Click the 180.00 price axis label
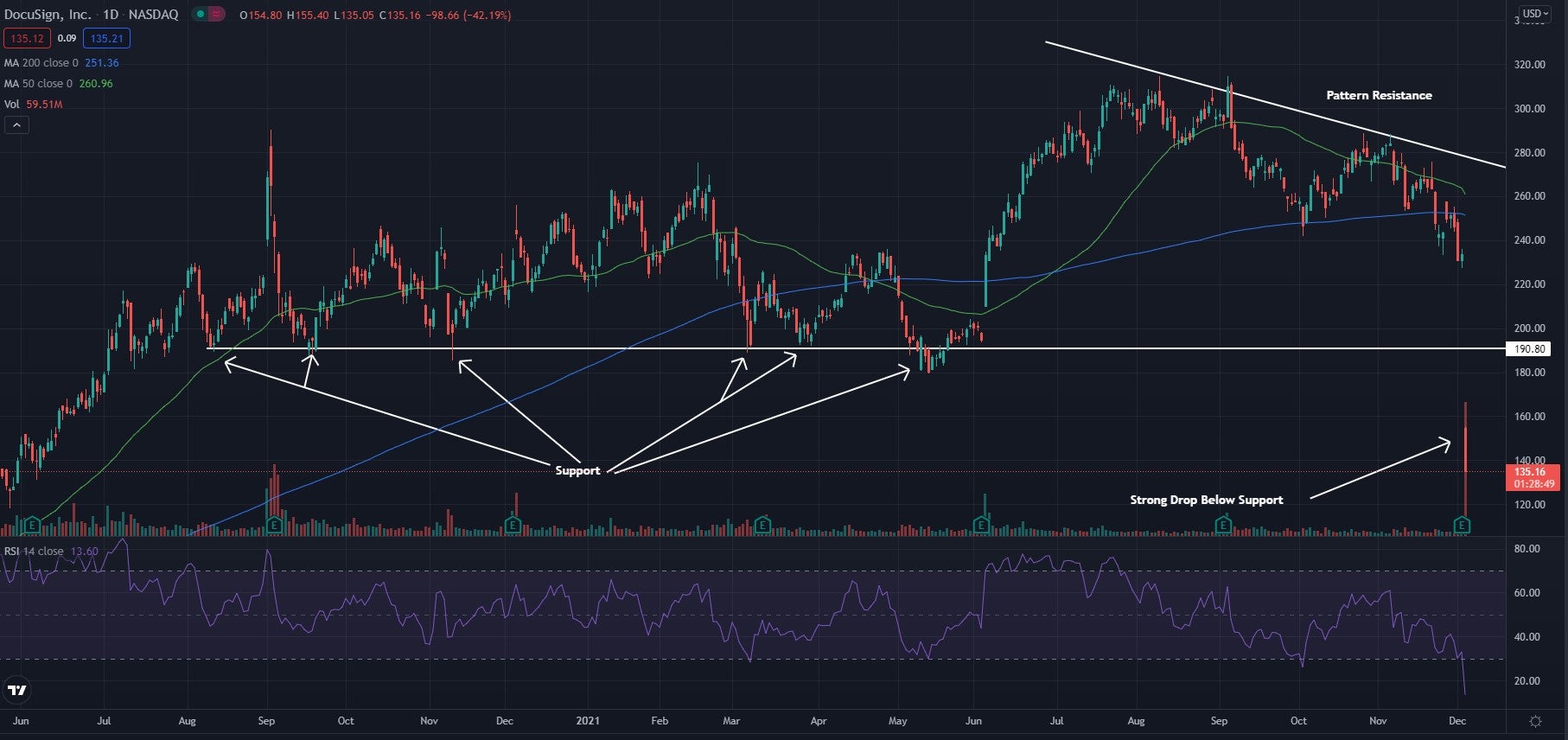The width and height of the screenshot is (1568, 740). coord(1529,373)
